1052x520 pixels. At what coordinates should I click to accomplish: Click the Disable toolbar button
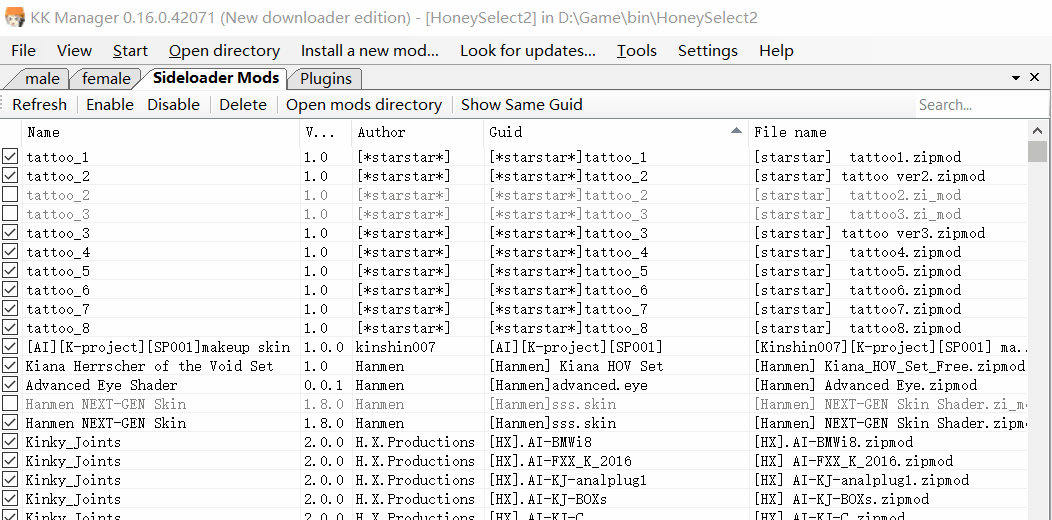click(174, 105)
